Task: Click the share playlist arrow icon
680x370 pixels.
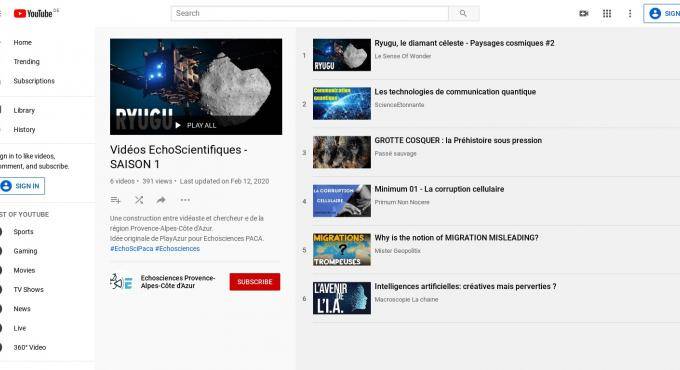Action: pos(161,200)
